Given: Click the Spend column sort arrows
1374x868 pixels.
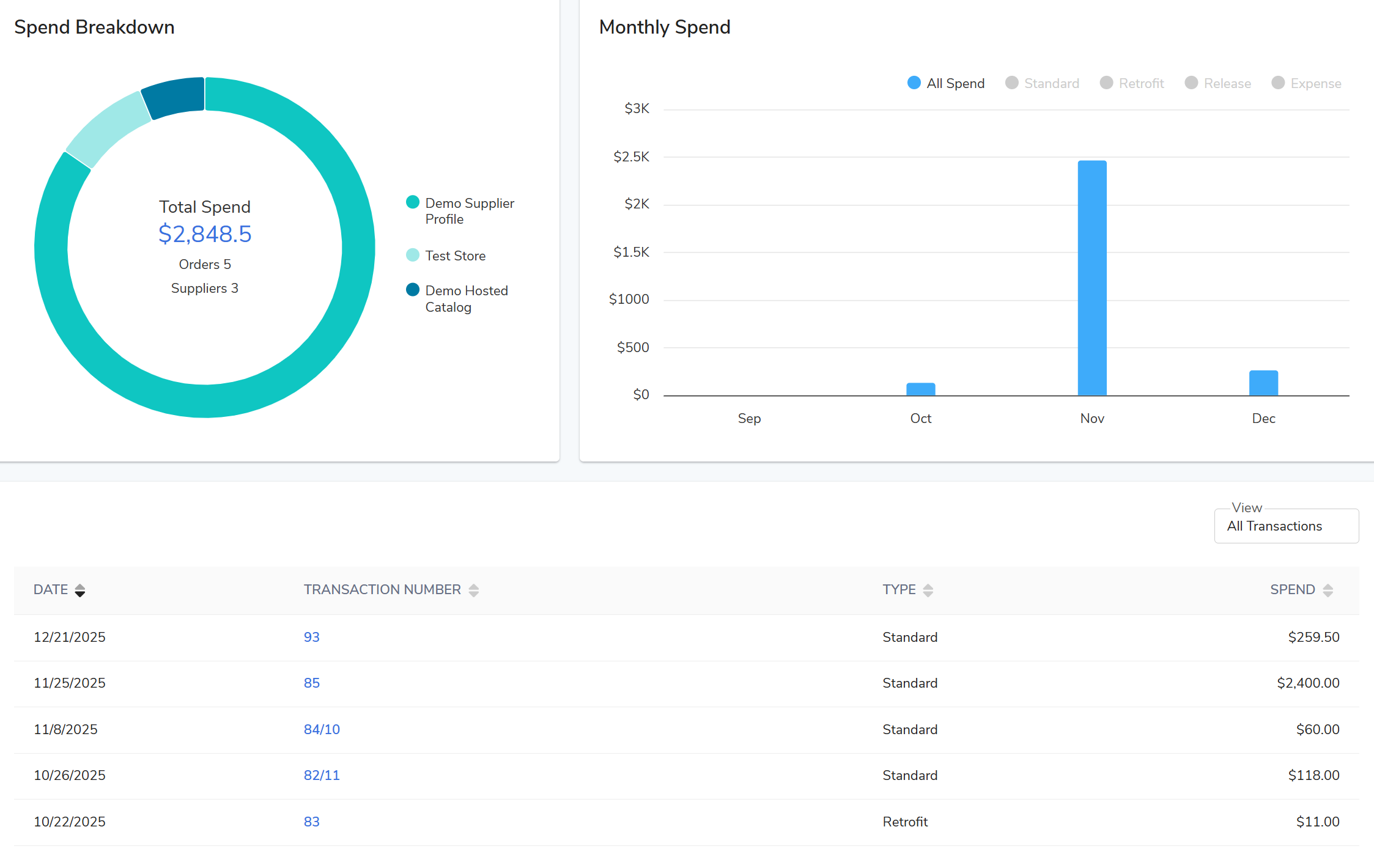Looking at the screenshot, I should coord(1328,590).
